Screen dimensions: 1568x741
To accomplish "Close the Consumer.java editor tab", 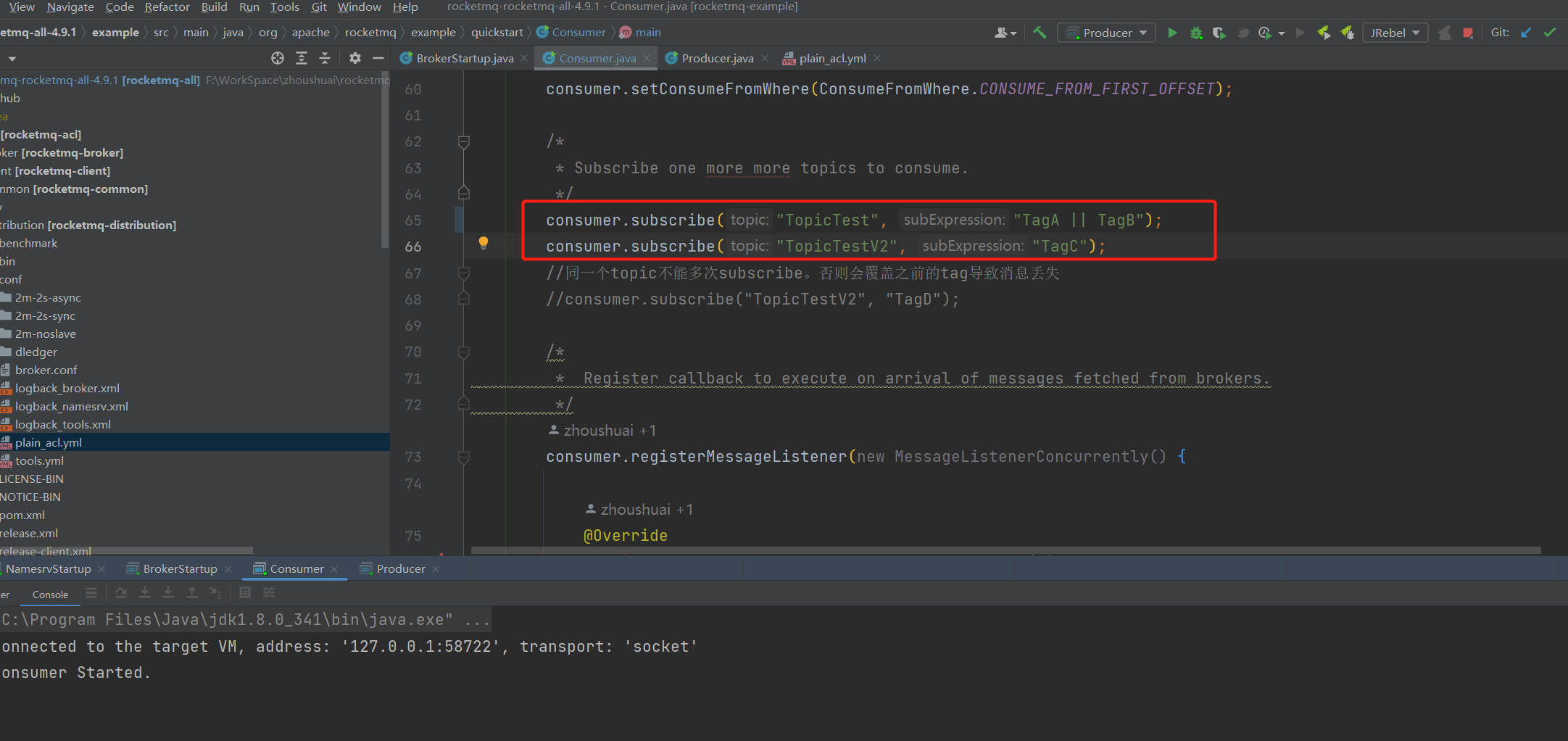I will (647, 58).
